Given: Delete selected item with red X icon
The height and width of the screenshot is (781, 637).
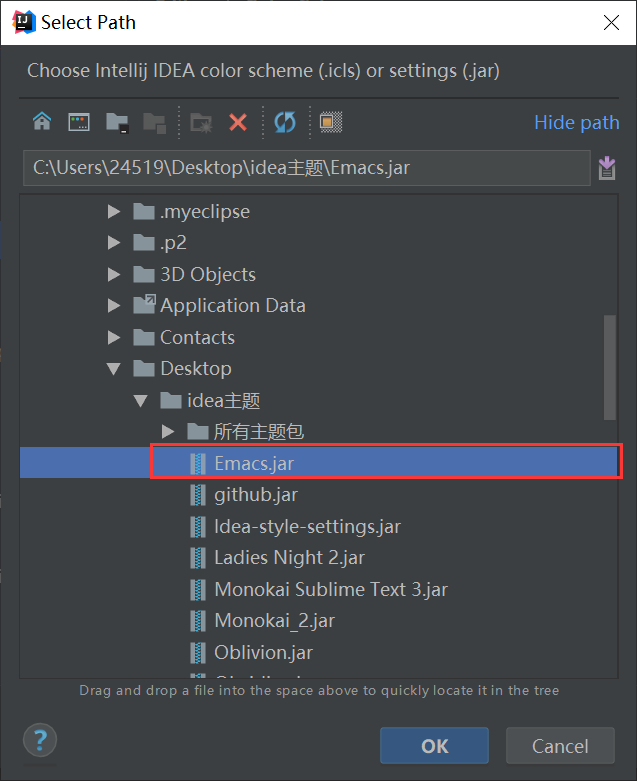Looking at the screenshot, I should point(238,122).
